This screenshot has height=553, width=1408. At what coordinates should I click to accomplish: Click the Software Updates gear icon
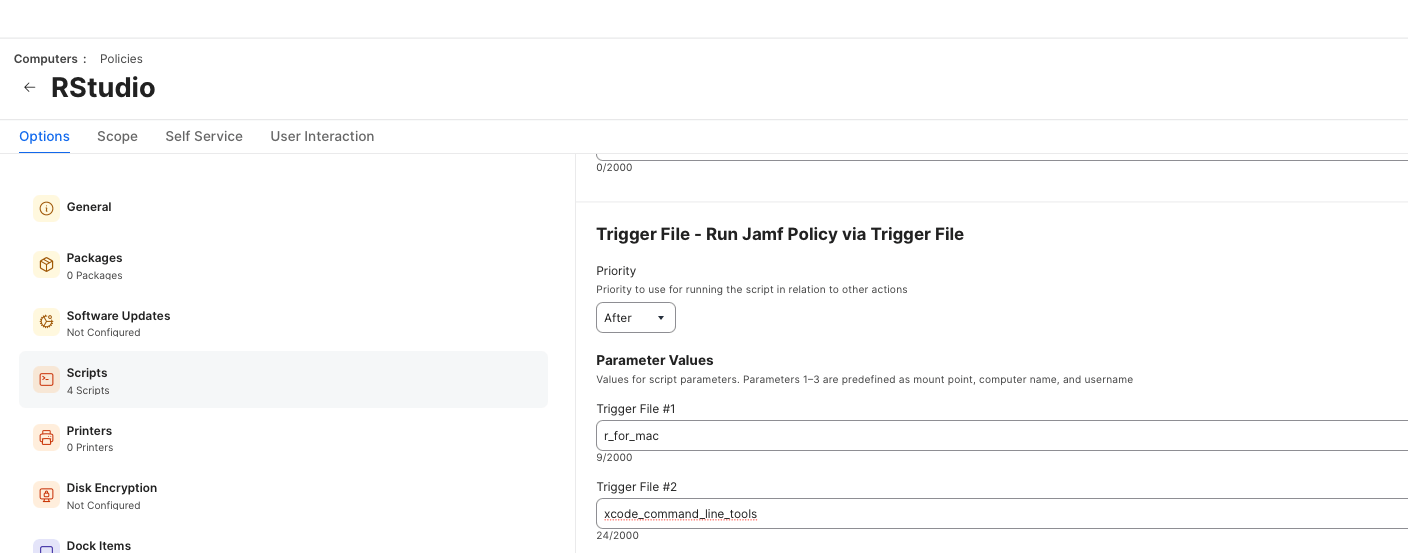click(46, 322)
